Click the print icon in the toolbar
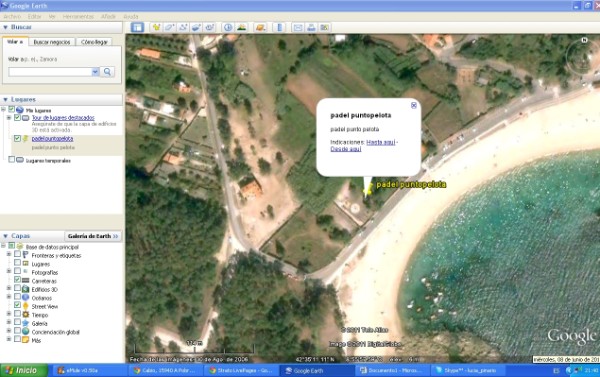600x377 pixels. [311, 27]
